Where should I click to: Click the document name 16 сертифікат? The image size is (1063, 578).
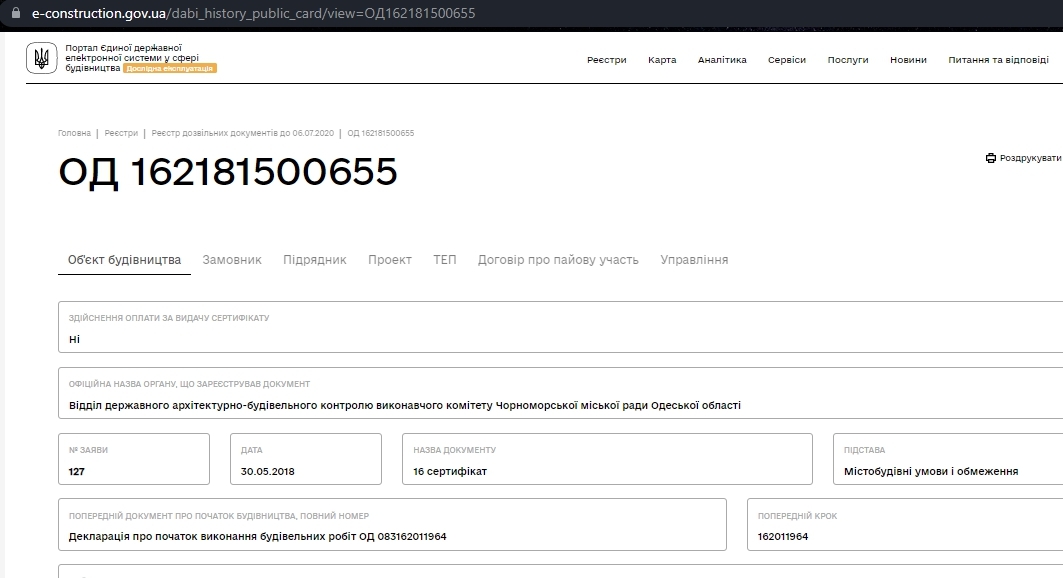click(450, 472)
